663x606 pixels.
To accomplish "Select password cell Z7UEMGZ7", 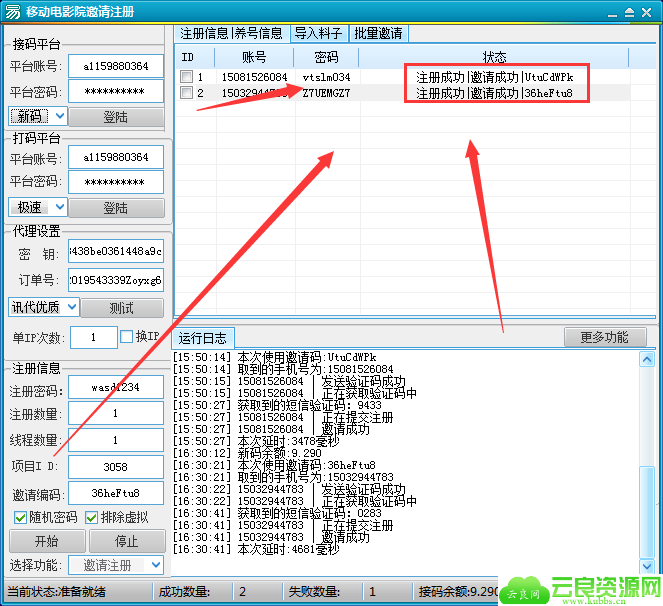I will [x=327, y=93].
